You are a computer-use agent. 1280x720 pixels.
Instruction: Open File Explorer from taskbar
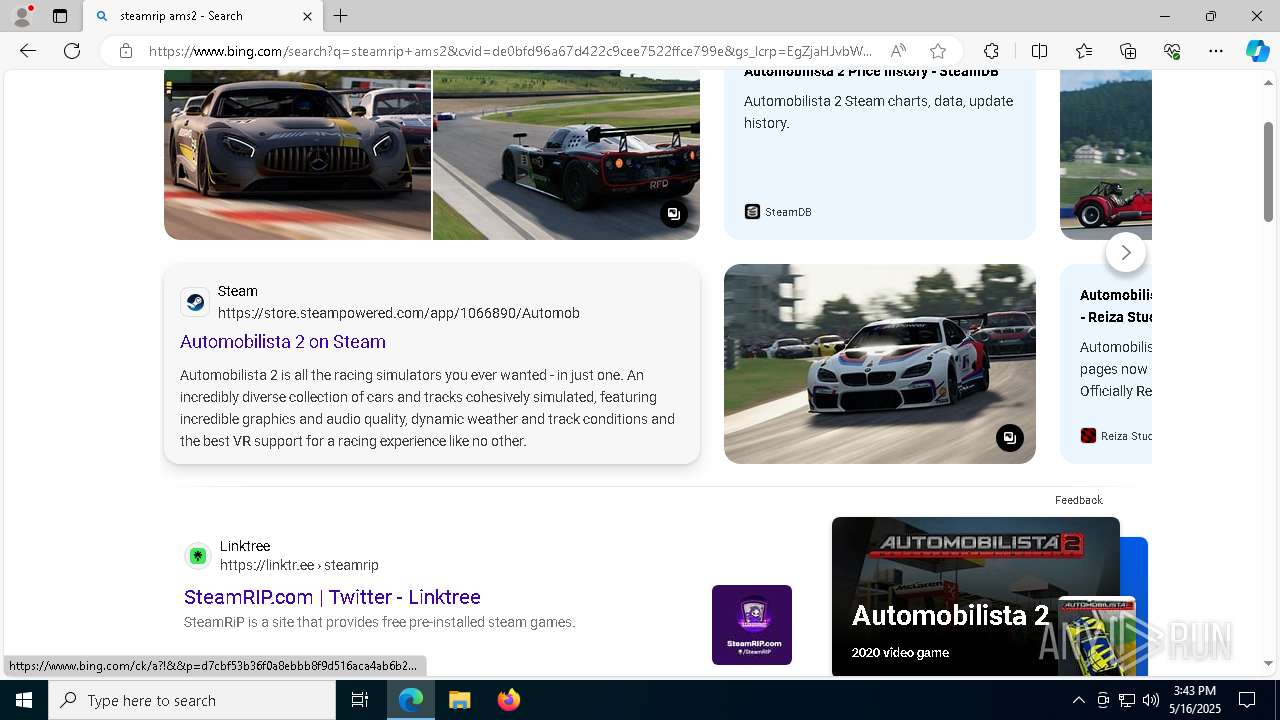pyautogui.click(x=459, y=700)
